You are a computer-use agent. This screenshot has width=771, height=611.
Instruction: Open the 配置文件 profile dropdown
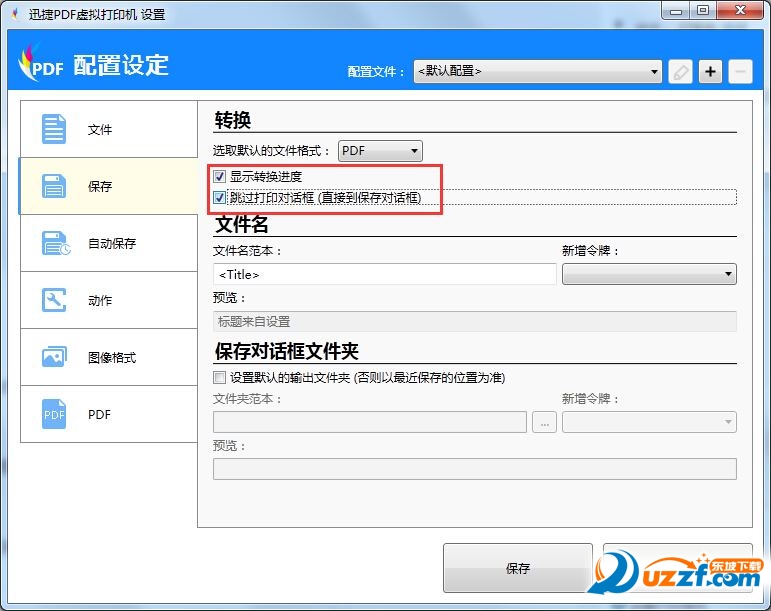point(538,72)
